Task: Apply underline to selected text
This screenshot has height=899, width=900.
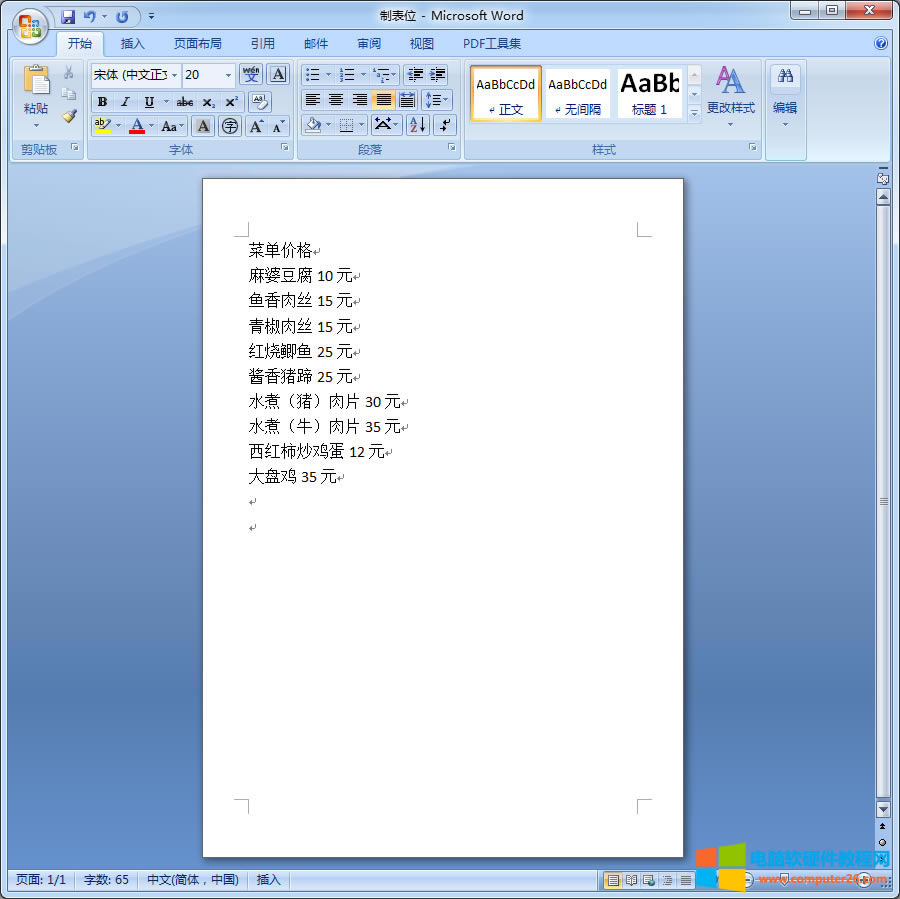Action: [x=145, y=101]
